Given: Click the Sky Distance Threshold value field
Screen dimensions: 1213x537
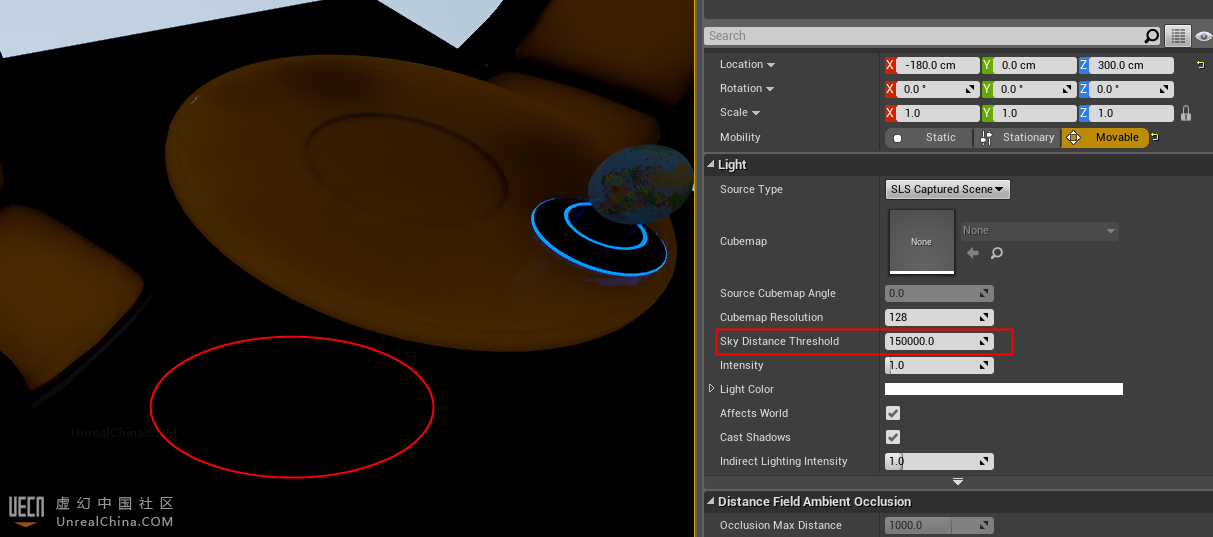Looking at the screenshot, I should point(930,341).
